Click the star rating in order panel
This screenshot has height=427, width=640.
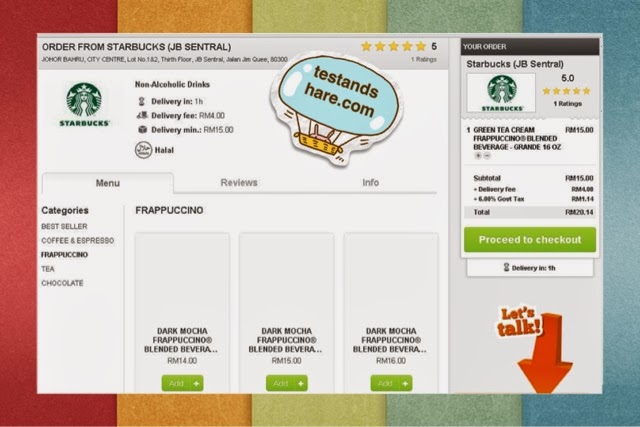567,91
